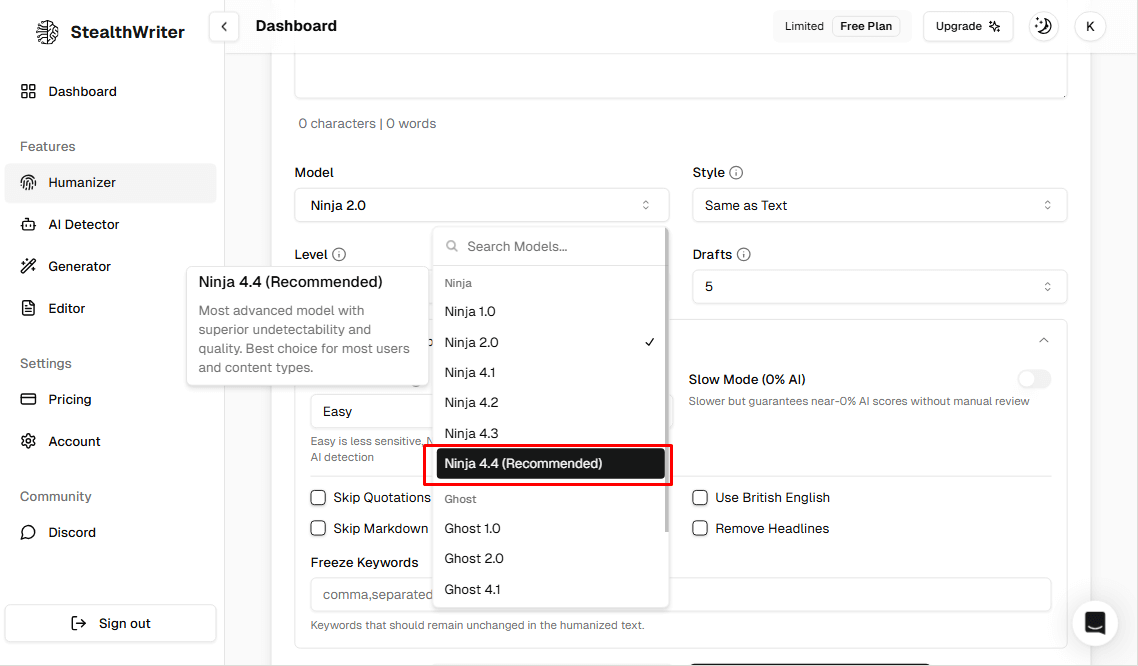The height and width of the screenshot is (666, 1138).
Task: Enable the Slow Mode (0% AI) switch
Action: 1033,379
